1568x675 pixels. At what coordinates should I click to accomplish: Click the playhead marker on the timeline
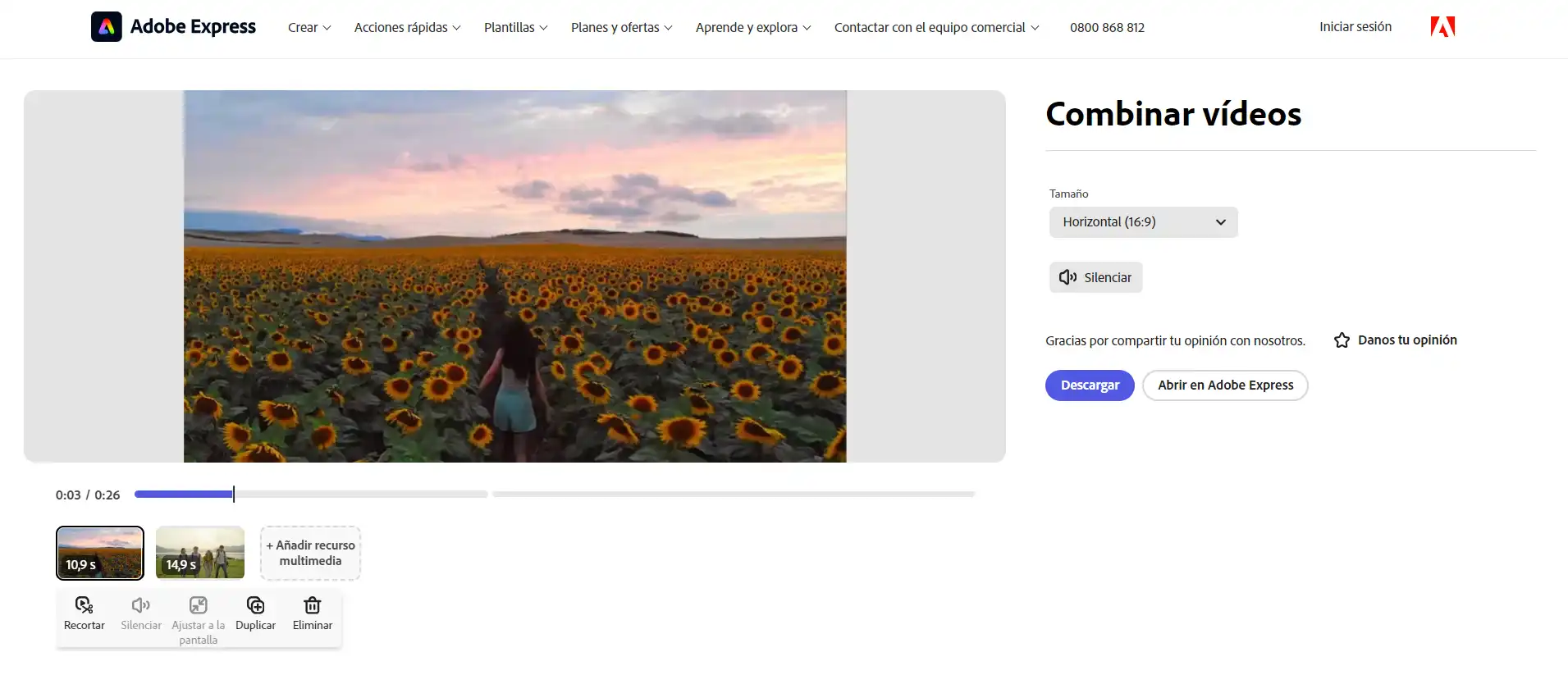(234, 494)
